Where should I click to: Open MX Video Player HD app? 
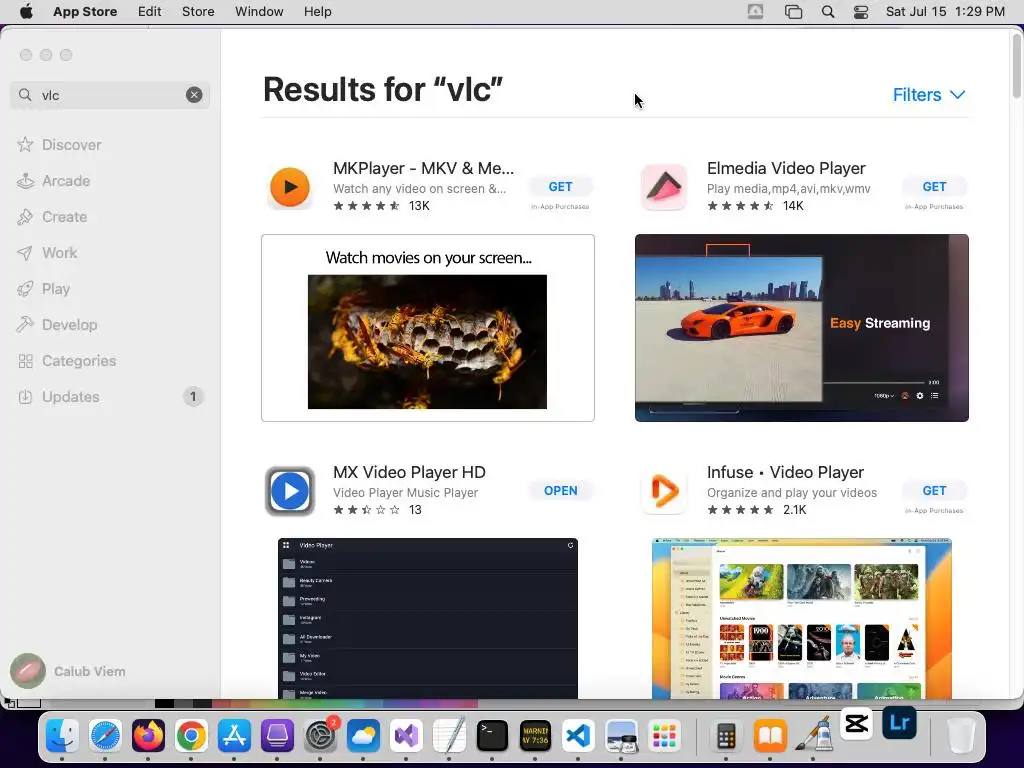(x=560, y=490)
